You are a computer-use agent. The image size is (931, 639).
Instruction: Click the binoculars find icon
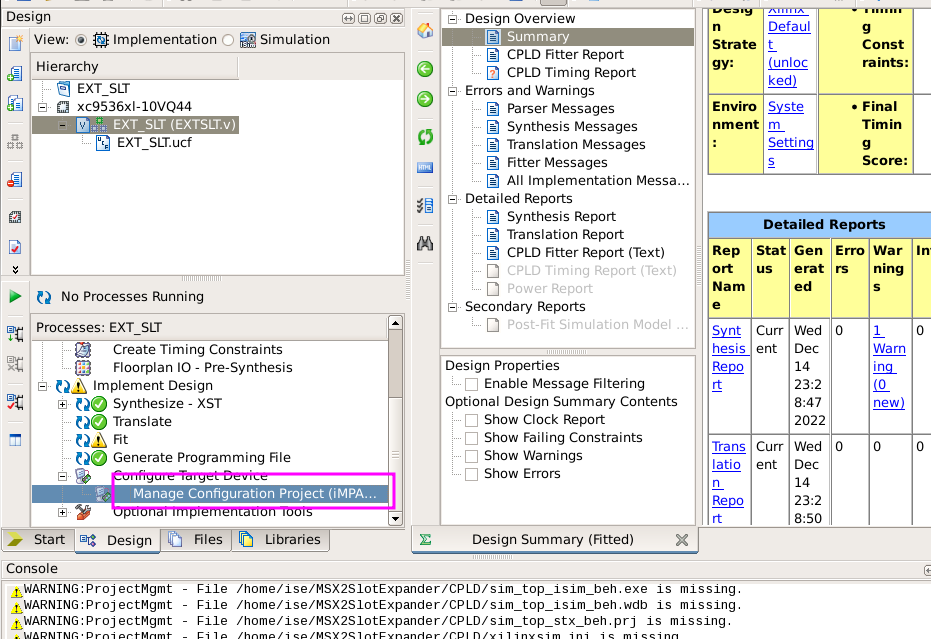(x=425, y=242)
